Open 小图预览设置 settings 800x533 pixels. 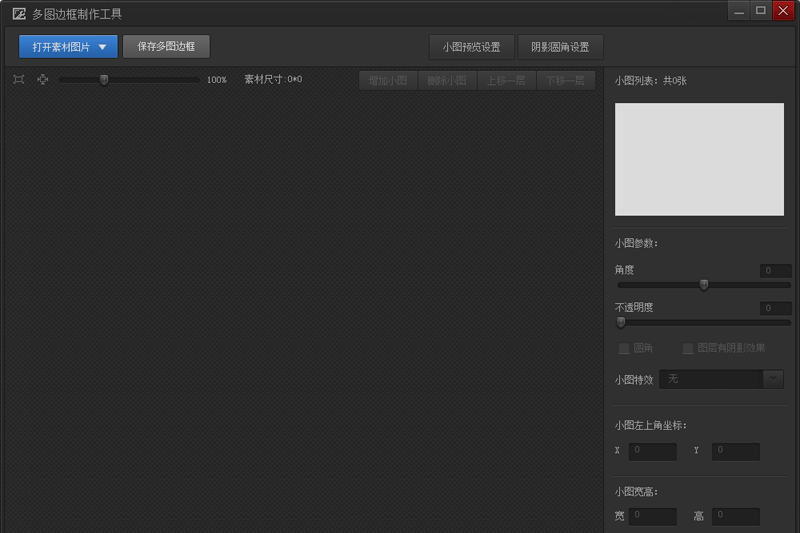[x=471, y=47]
